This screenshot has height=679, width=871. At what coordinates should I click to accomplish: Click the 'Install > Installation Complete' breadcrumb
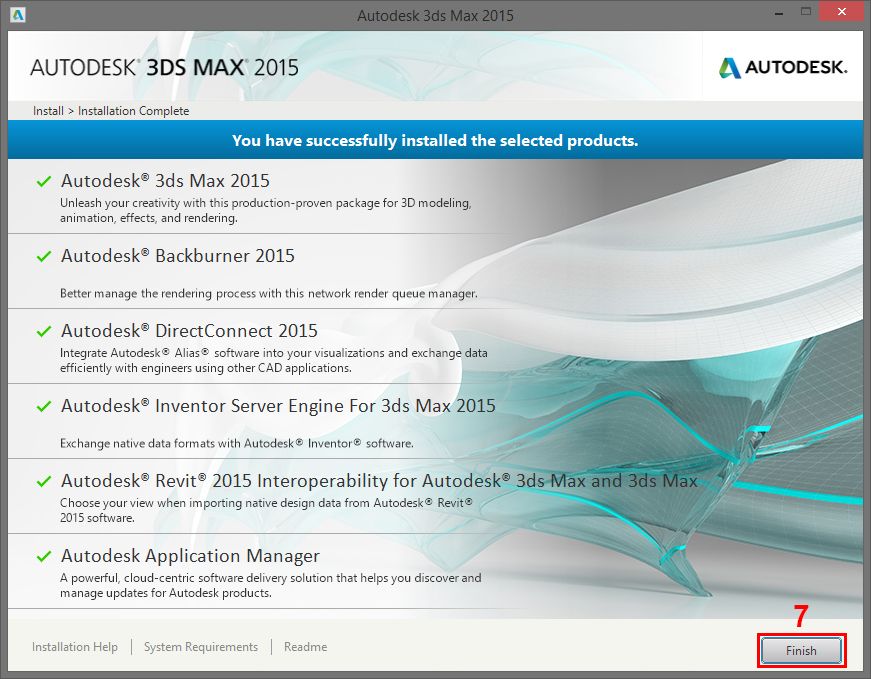click(111, 111)
